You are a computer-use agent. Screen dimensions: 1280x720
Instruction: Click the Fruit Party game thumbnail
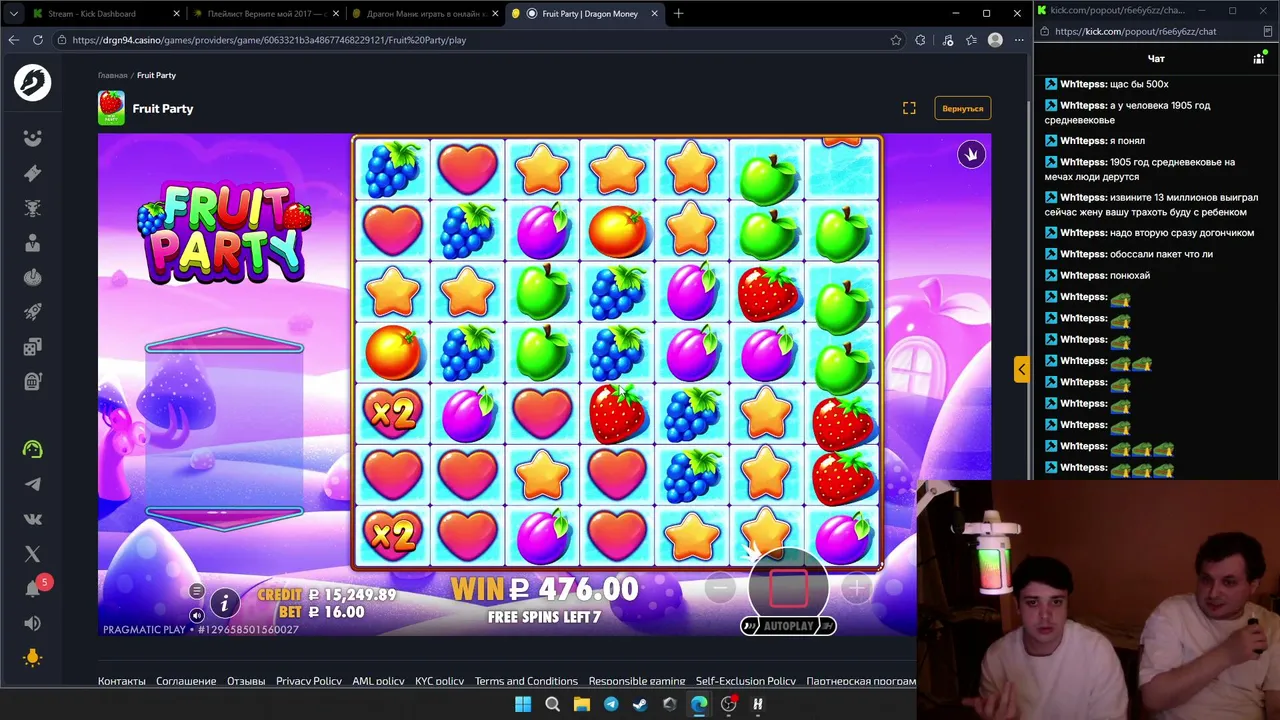point(111,108)
